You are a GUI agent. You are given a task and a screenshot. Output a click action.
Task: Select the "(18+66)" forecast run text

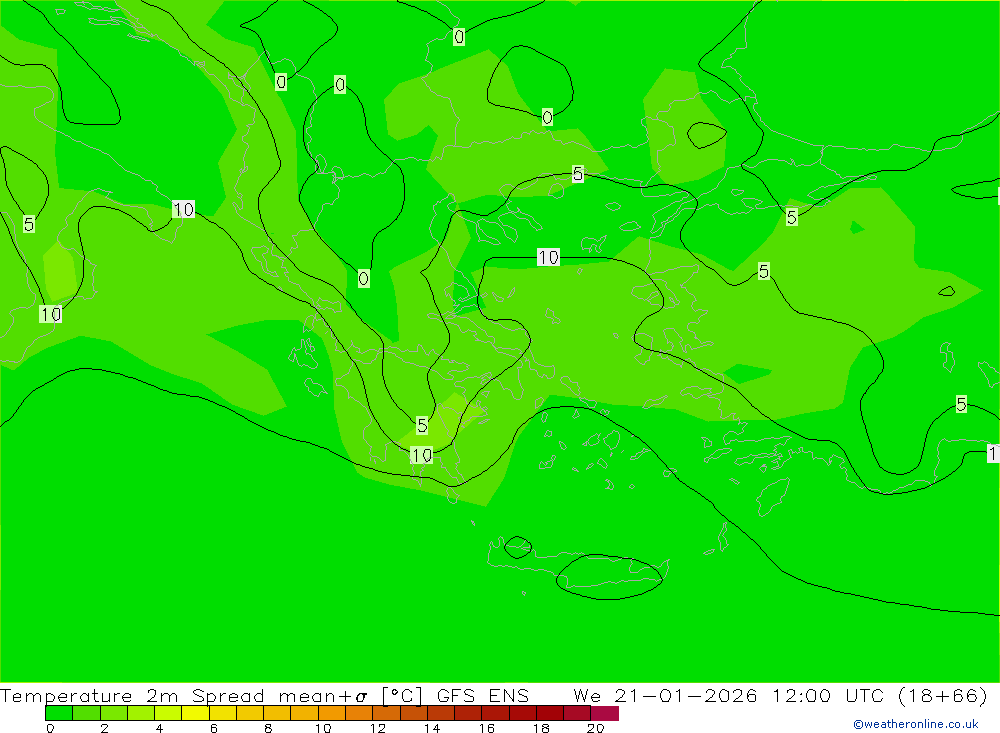943,695
